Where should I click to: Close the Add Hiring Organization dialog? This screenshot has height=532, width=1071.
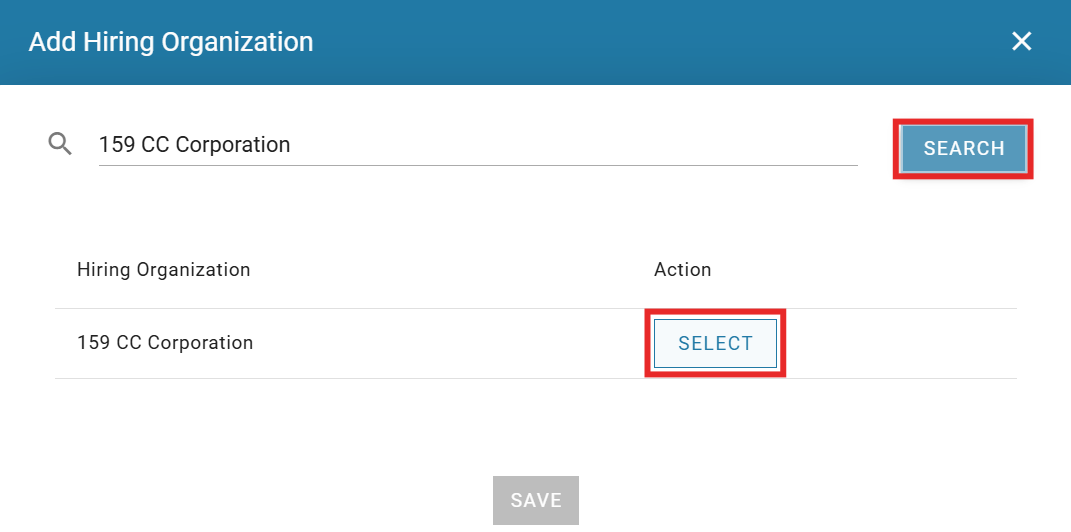[1021, 41]
